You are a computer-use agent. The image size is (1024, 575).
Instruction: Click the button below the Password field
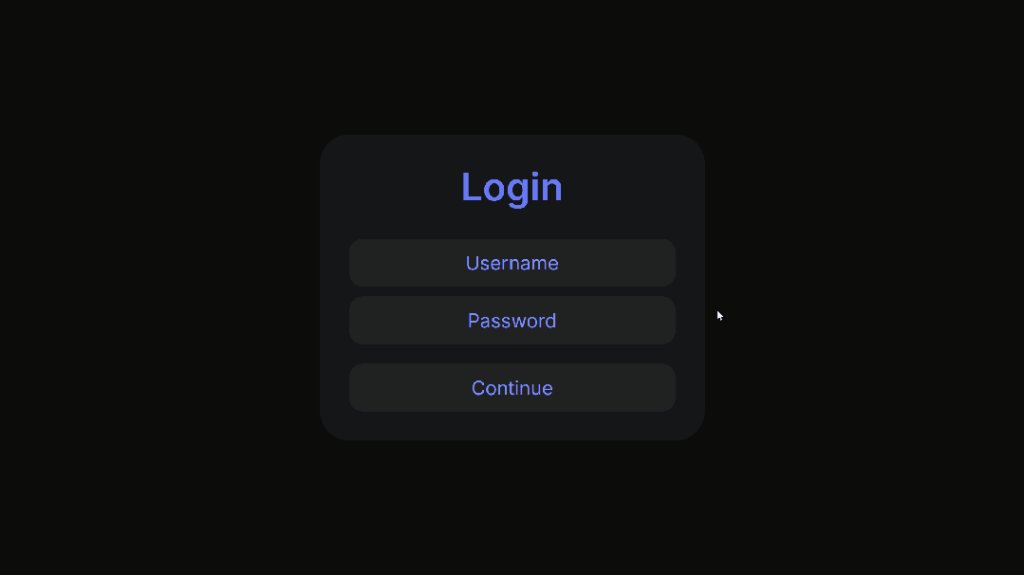(512, 387)
